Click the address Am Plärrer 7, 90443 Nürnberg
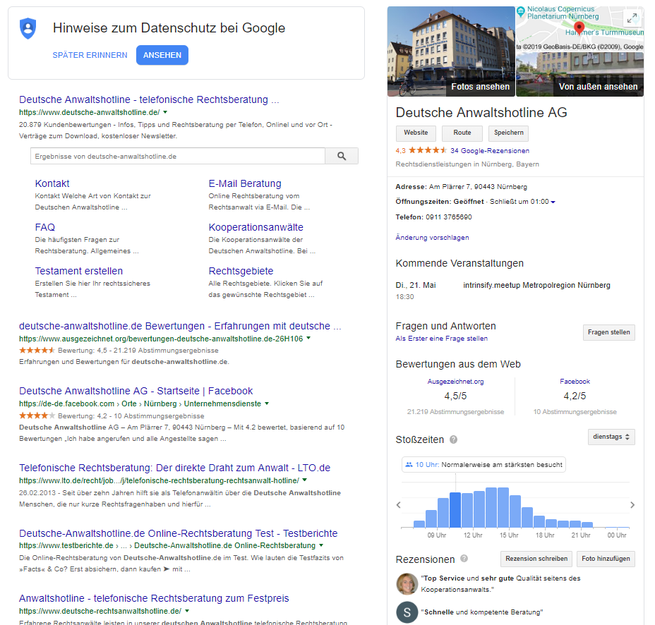This screenshot has width=655, height=625. coord(478,187)
